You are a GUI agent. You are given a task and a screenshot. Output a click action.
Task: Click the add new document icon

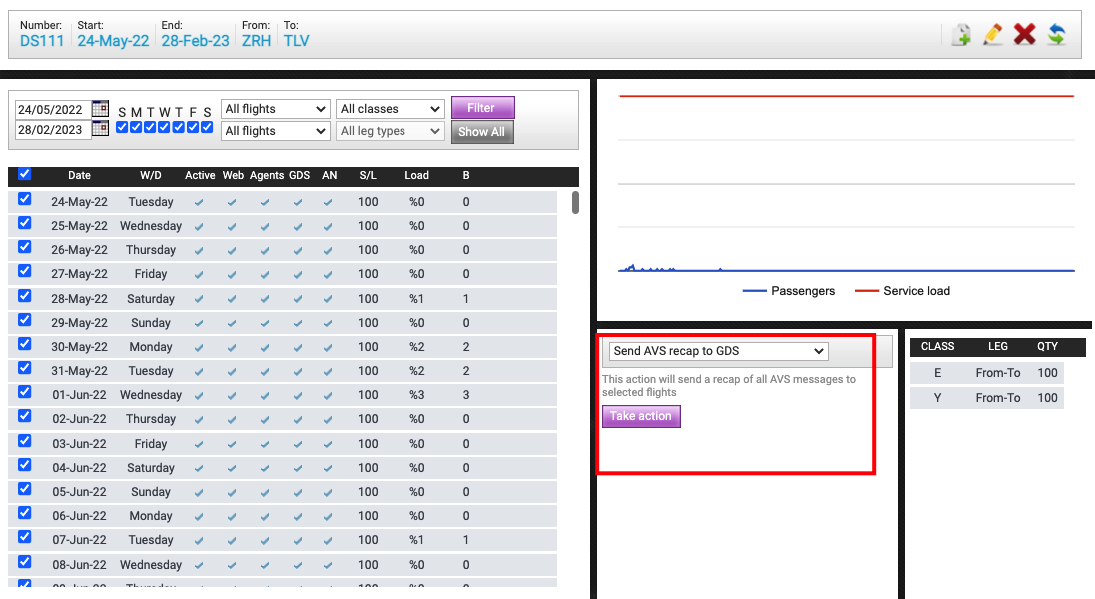(961, 34)
